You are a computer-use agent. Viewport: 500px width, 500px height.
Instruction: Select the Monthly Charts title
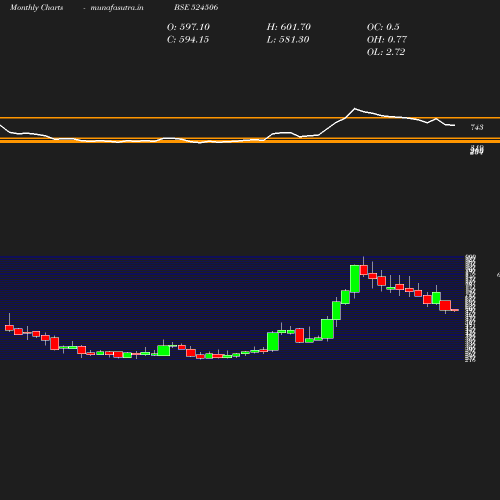click(x=36, y=7)
